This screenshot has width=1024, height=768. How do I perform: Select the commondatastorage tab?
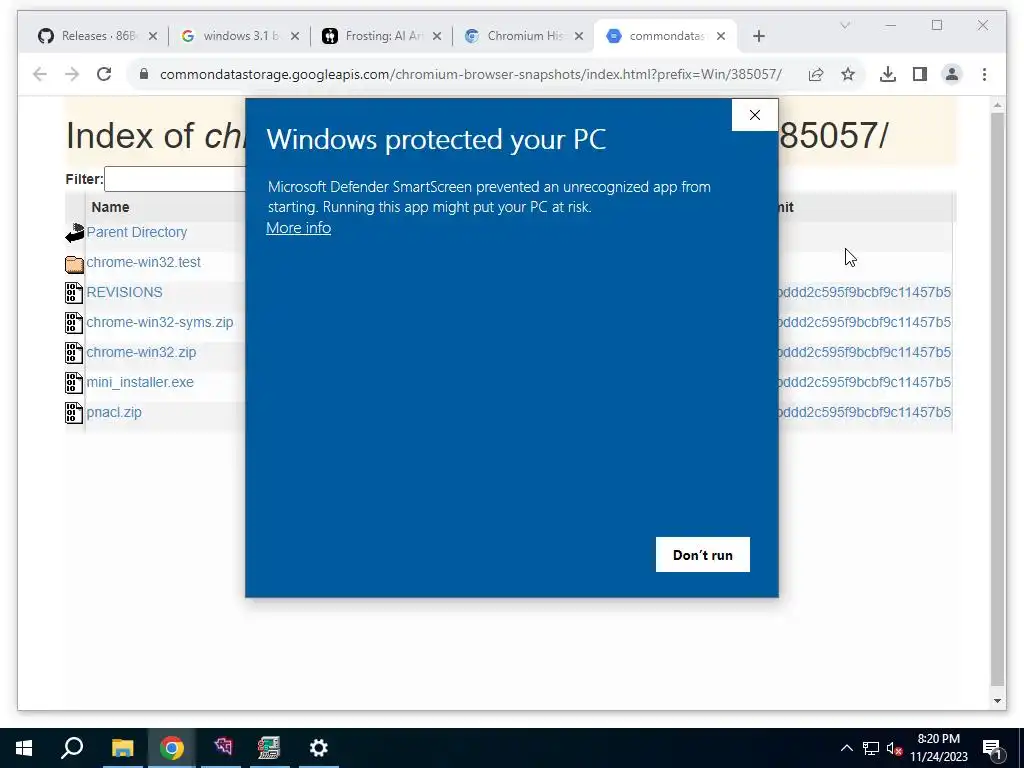(x=665, y=36)
